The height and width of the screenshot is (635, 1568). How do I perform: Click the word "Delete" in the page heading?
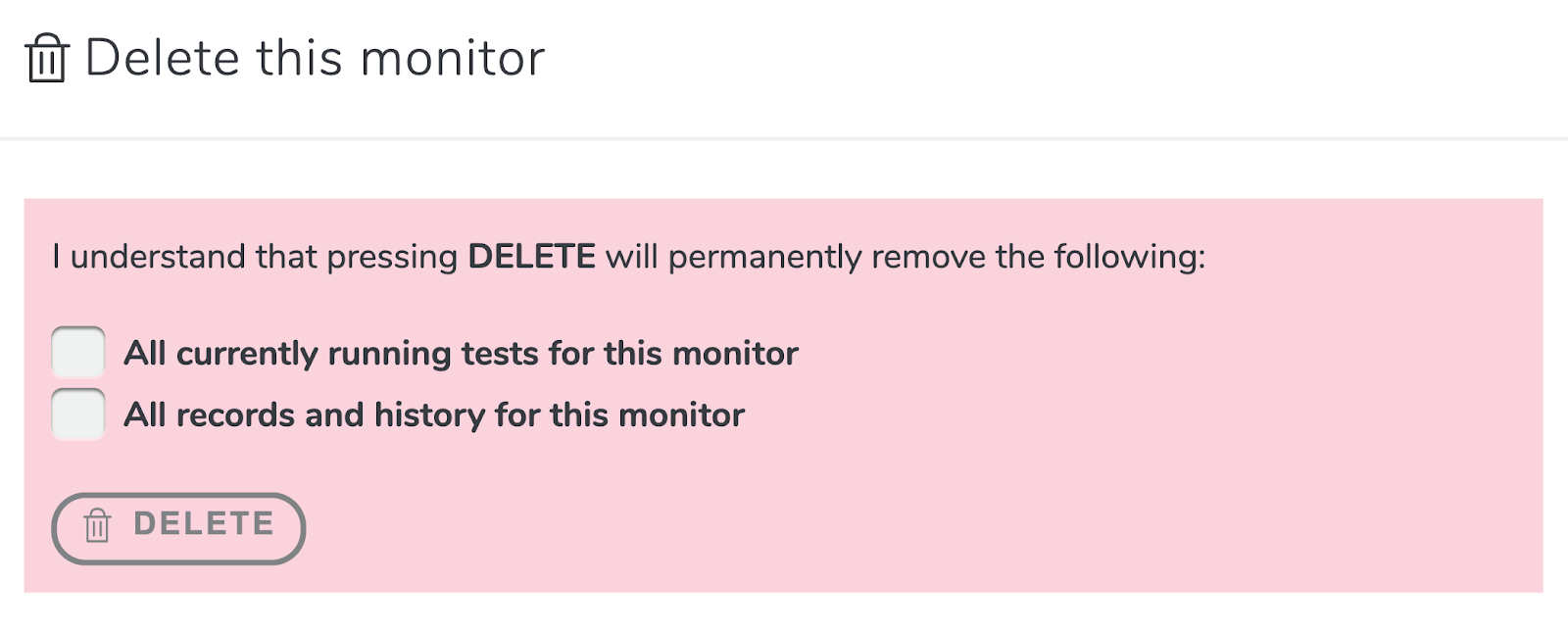163,58
